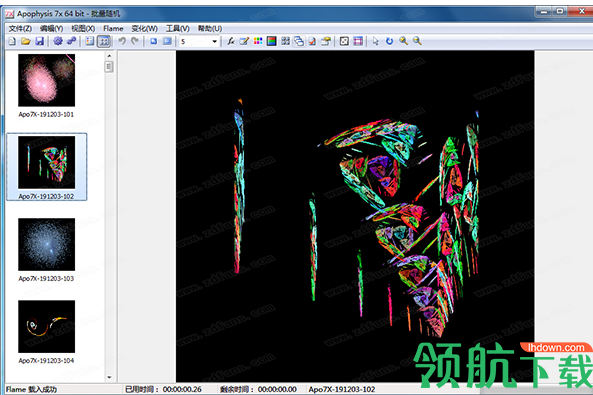Switch list to classic list view icon
593x395 pixels.
(90, 41)
